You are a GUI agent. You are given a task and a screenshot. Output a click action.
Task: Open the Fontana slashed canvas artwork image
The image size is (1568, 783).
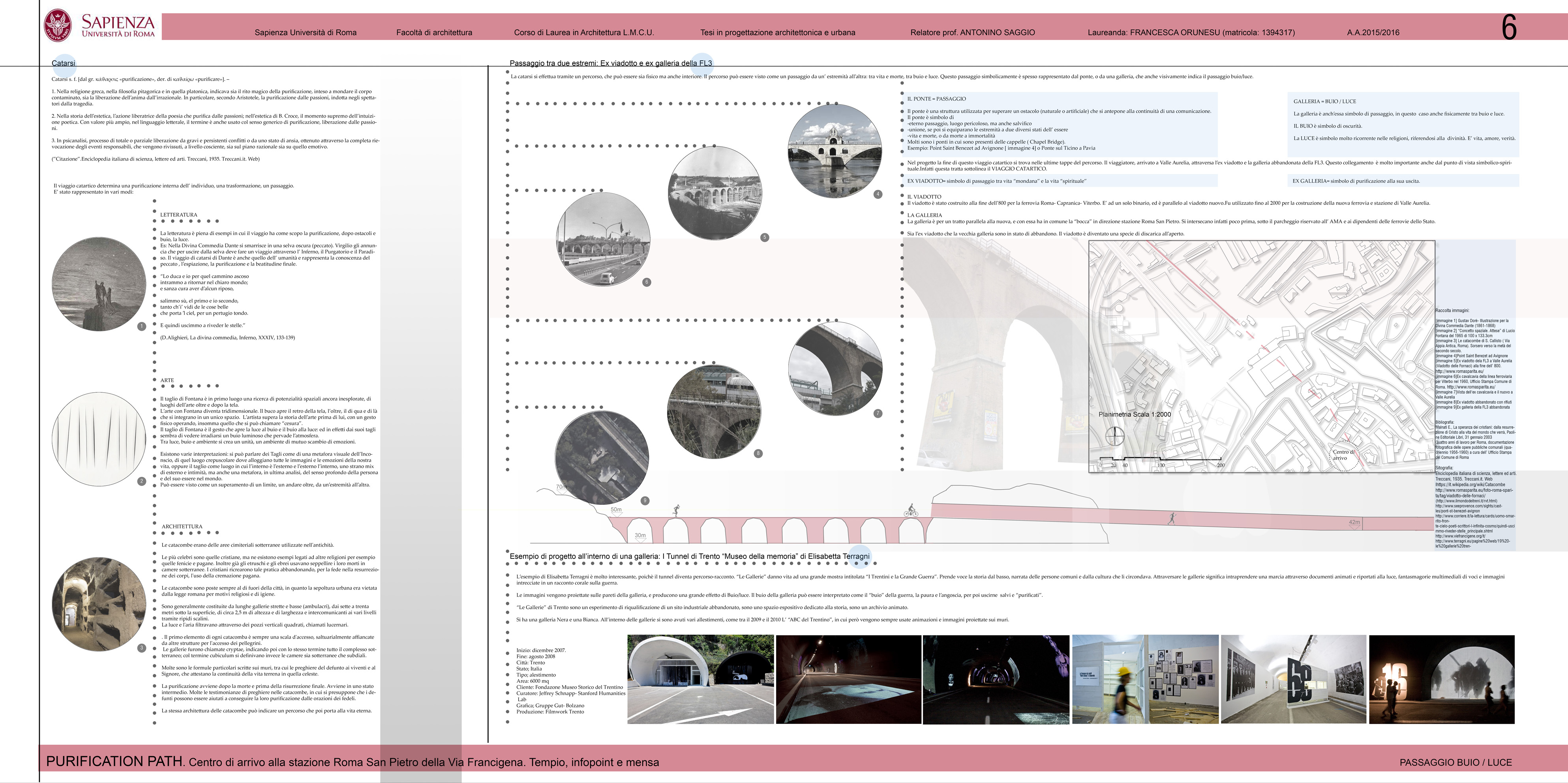click(x=99, y=438)
